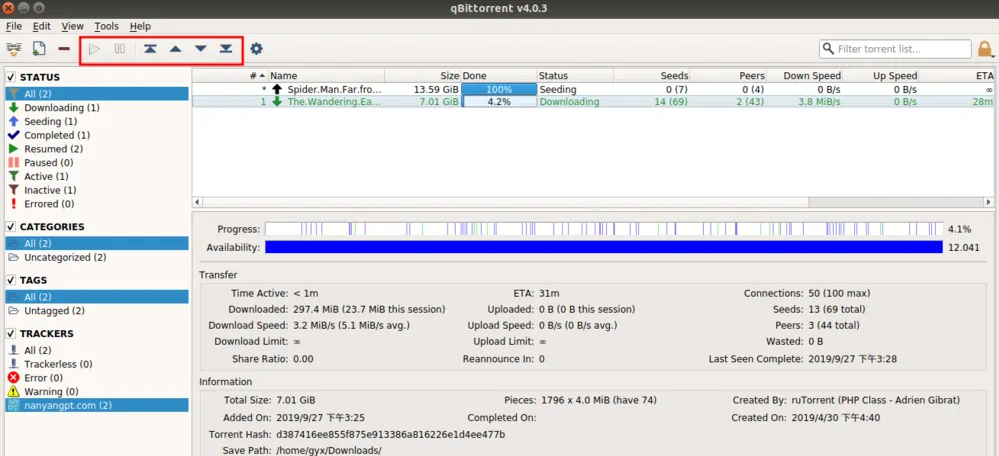Screen dimensions: 999x456
Task: Click the seeding up-arrow icon beside Spider.Man torrent
Action: tap(277, 89)
